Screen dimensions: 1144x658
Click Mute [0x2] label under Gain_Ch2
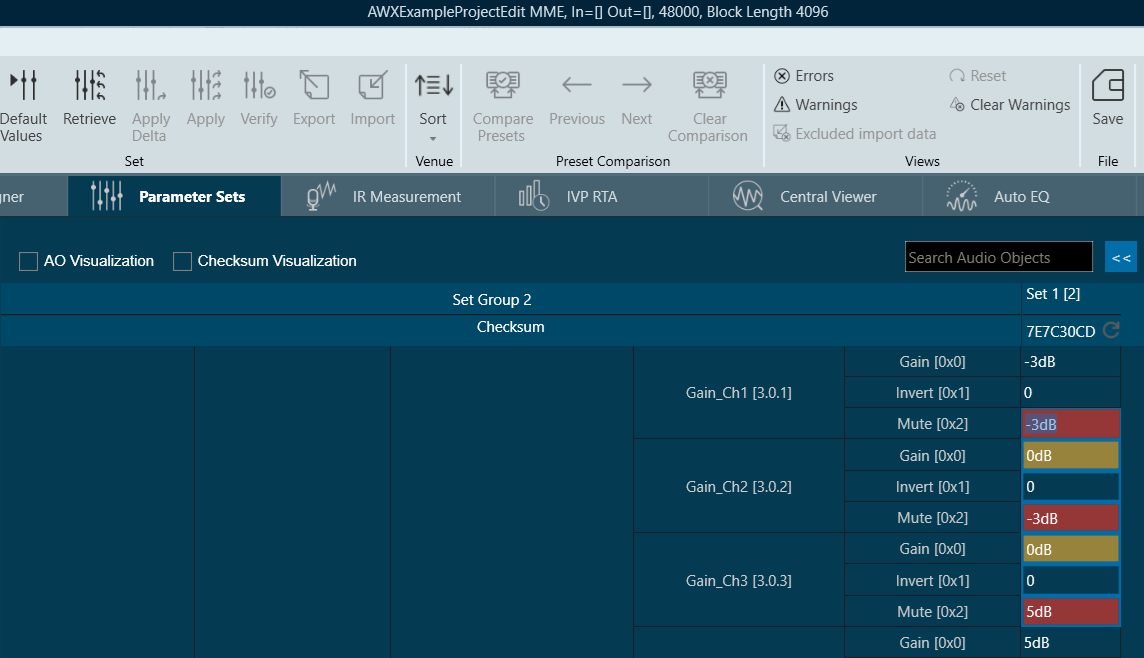(x=932, y=518)
